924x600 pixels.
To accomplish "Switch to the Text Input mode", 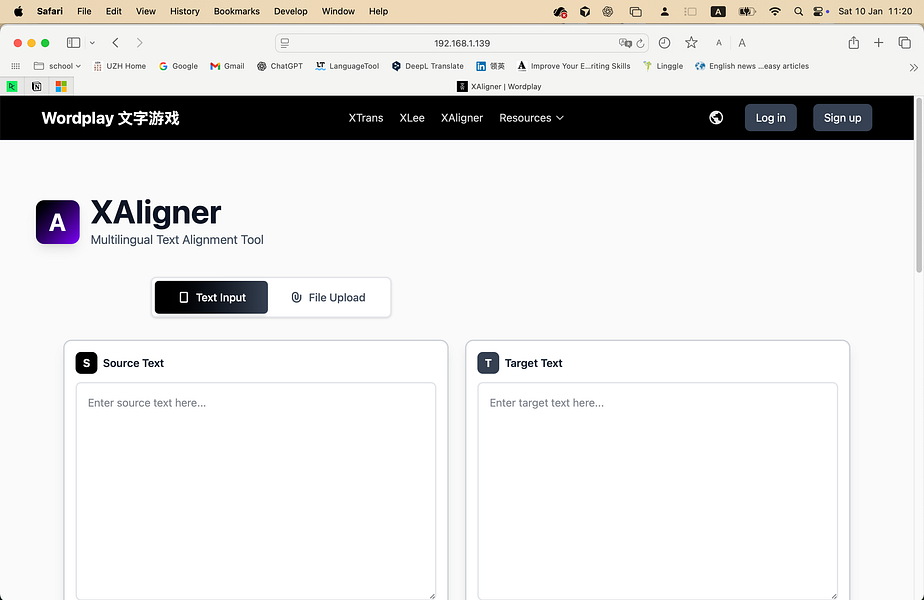I will pos(211,297).
